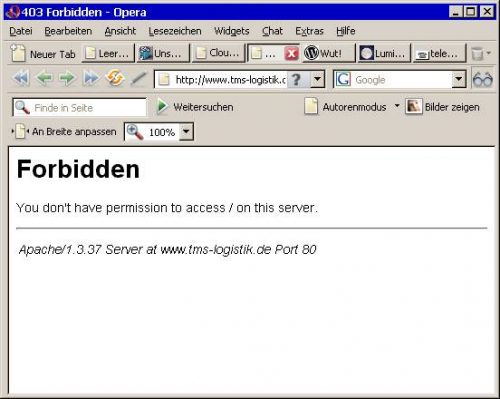Click the Apache/1.3.37 server signature text
Viewport: 500px width, 399px height.
168,249
